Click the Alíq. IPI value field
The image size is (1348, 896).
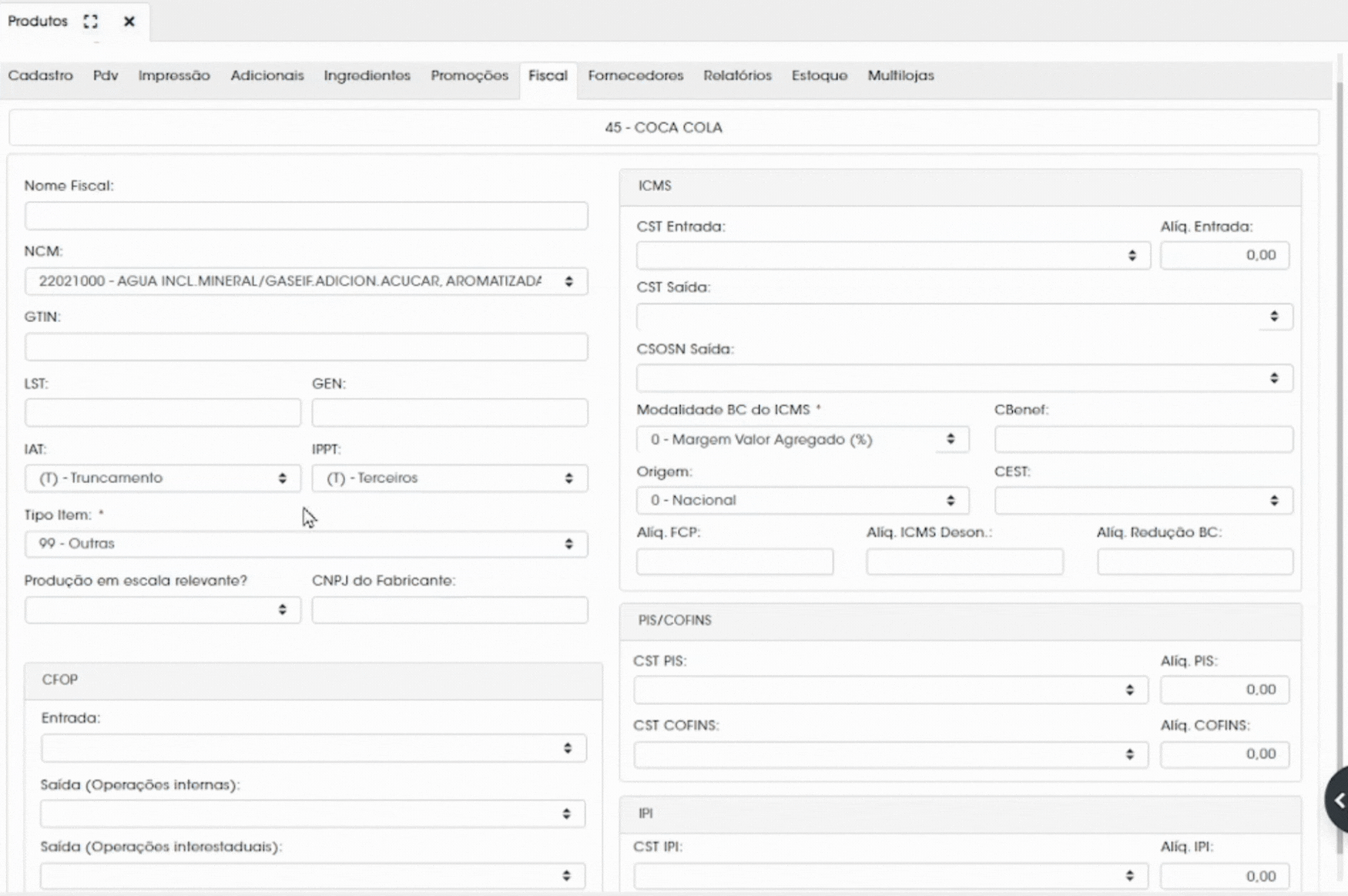coord(1225,876)
